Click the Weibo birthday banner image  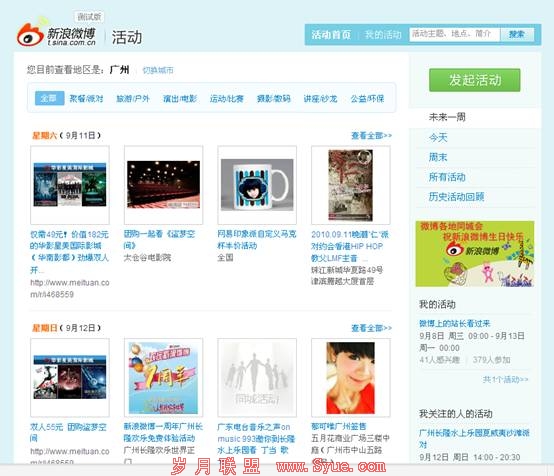(x=475, y=254)
